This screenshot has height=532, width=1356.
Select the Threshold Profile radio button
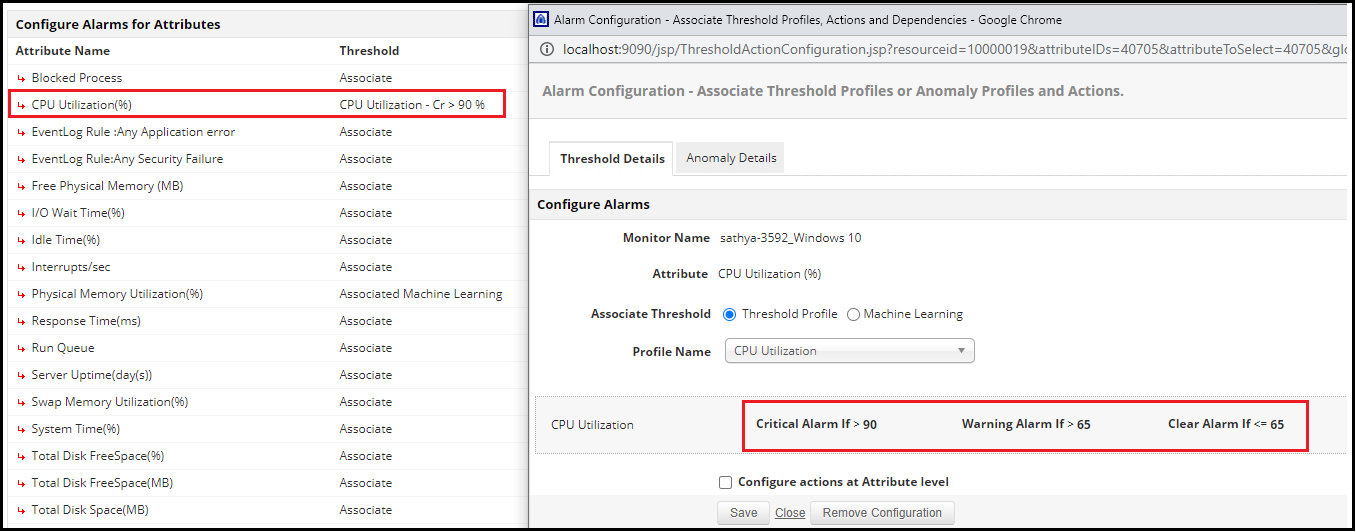729,314
